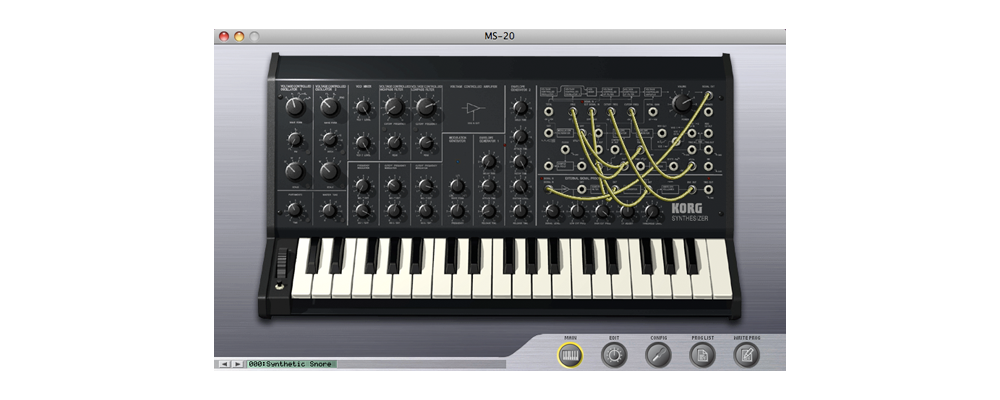Open the PROG LIST page icon
1000x400 pixels.
click(x=702, y=355)
